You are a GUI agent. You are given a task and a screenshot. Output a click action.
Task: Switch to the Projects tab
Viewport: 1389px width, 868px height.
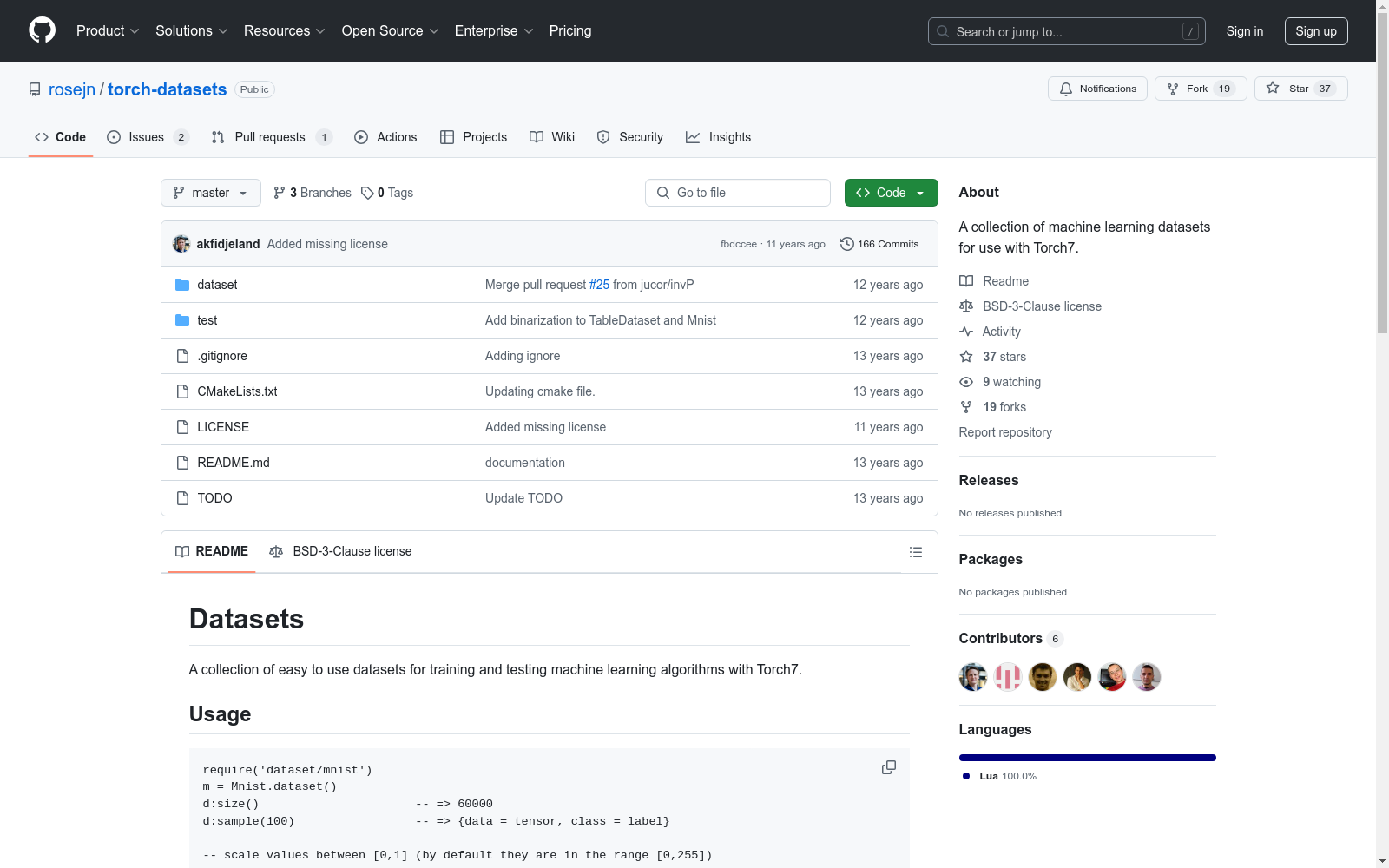coord(473,137)
